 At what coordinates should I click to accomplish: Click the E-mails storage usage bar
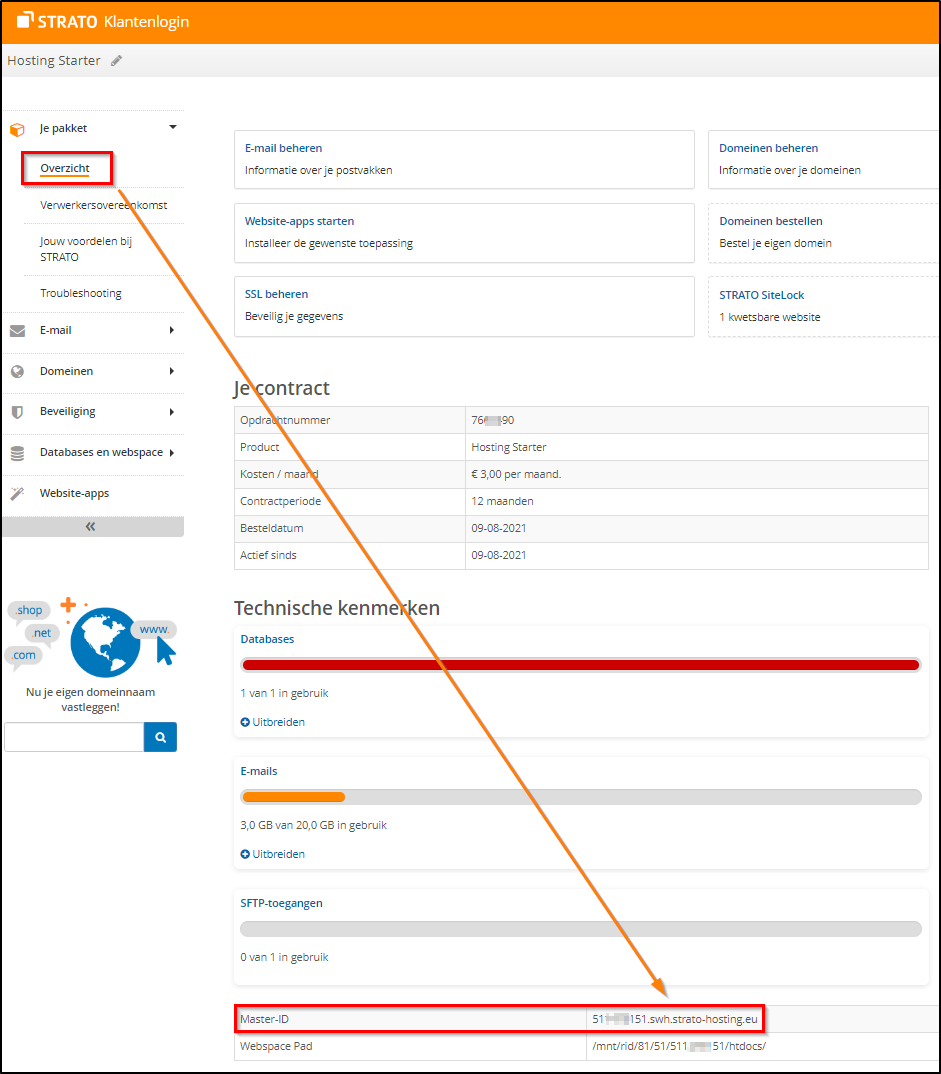(580, 797)
